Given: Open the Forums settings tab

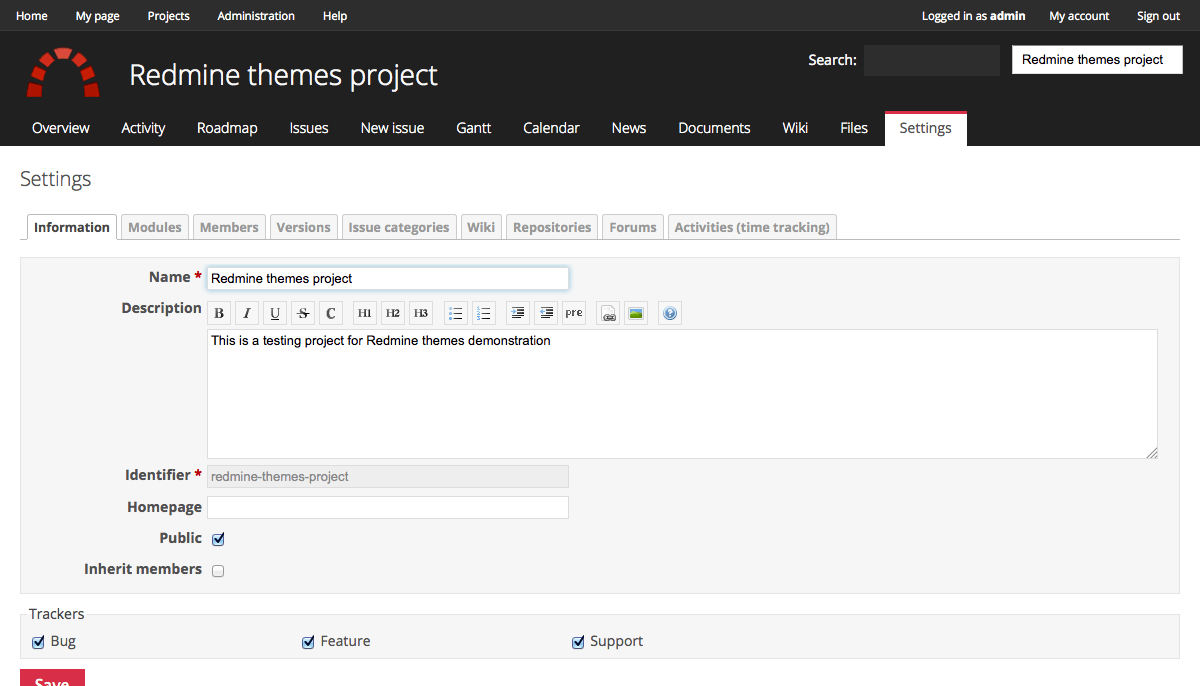Looking at the screenshot, I should click(x=633, y=227).
